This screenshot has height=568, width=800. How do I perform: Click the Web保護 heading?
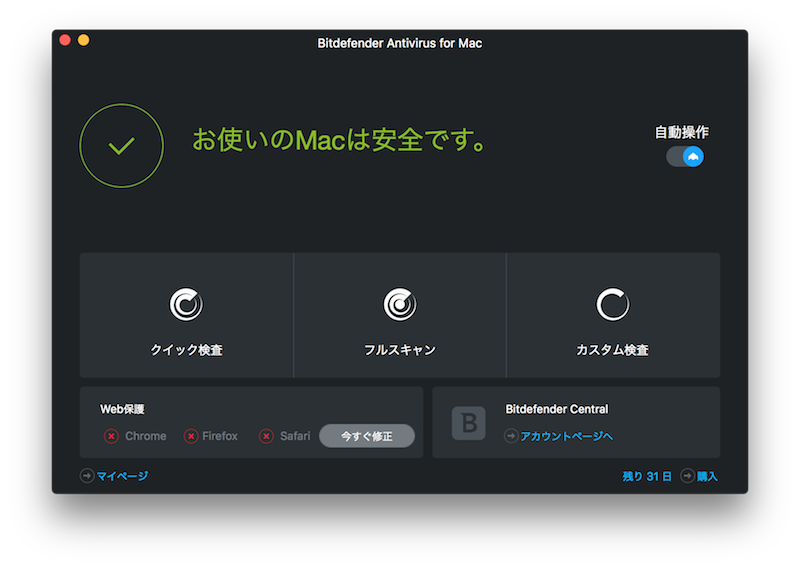click(x=122, y=409)
